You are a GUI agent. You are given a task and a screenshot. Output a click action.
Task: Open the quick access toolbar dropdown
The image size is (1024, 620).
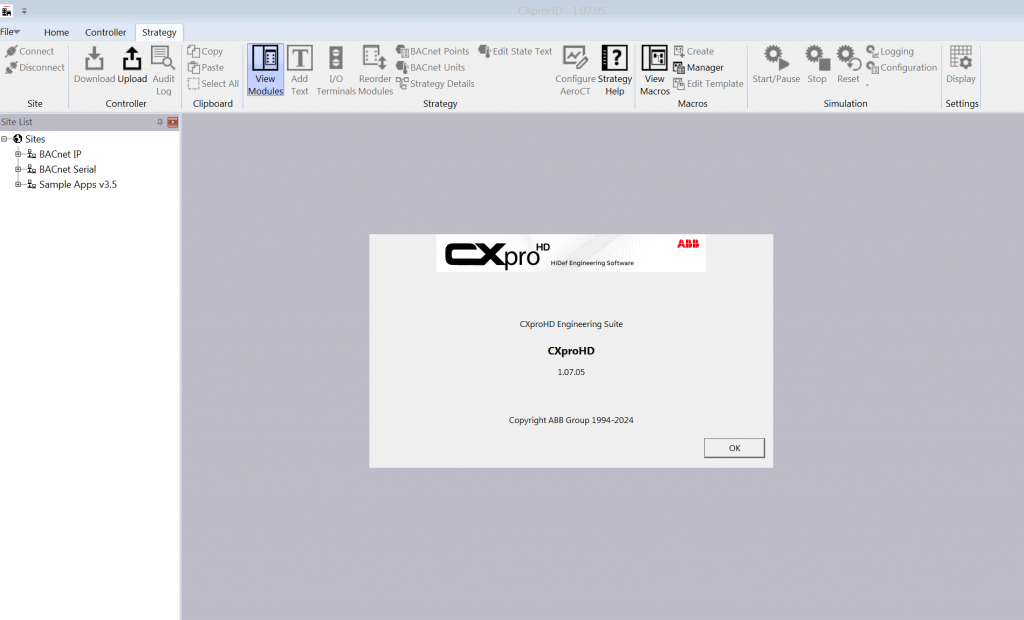click(x=24, y=11)
